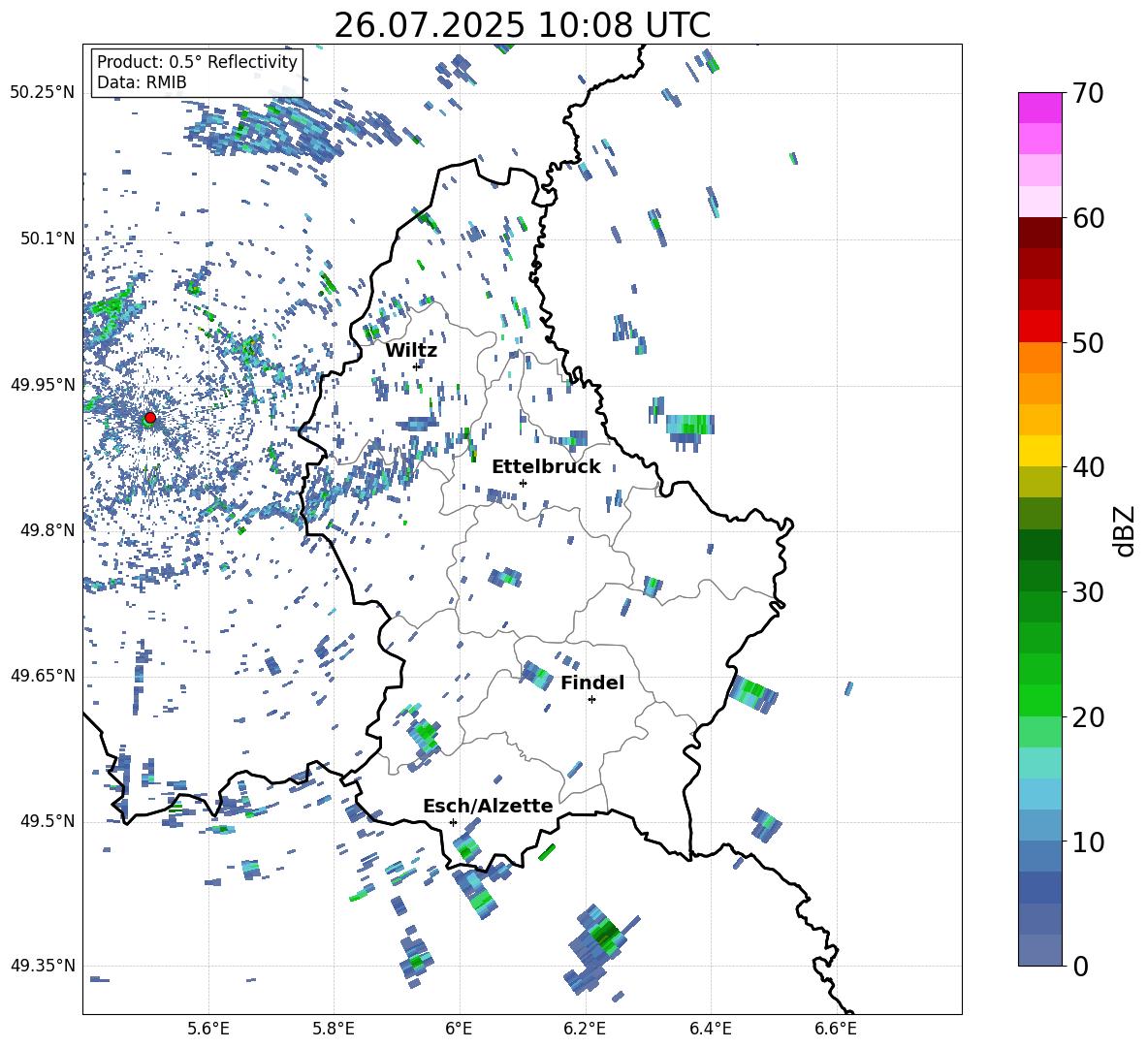Click the 49.5°N latitude label
Image resolution: width=1148 pixels, height=1048 pixels.
[x=48, y=821]
